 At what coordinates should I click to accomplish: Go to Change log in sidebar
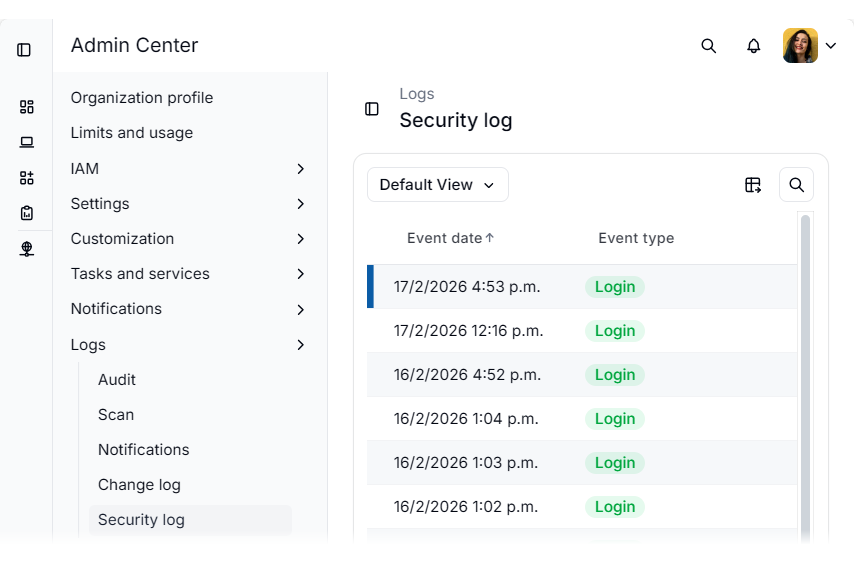(139, 485)
